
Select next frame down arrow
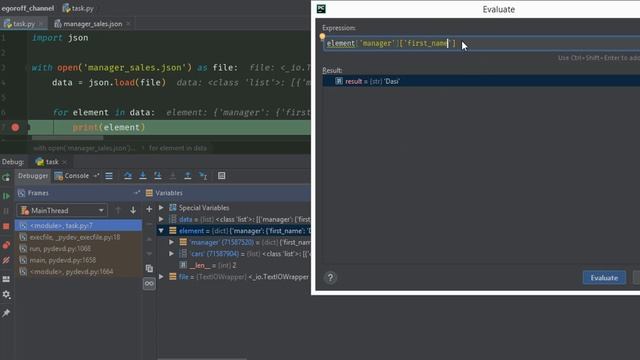click(x=133, y=211)
